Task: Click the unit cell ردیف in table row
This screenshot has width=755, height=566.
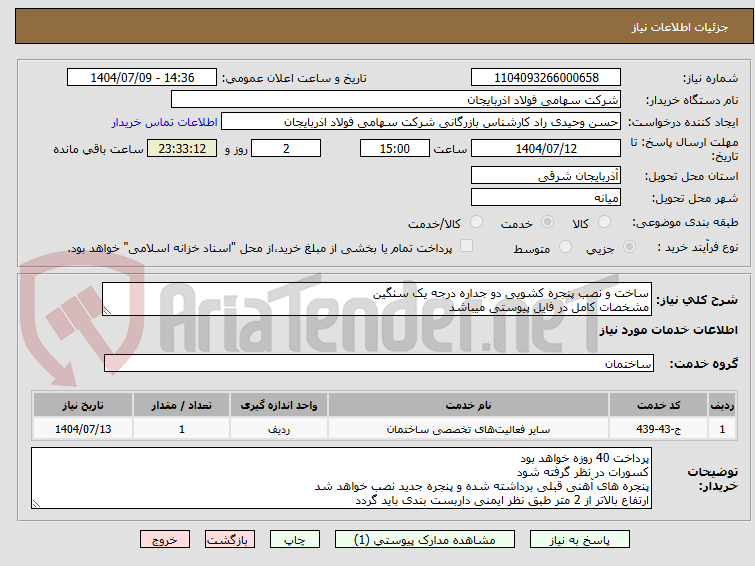Action: coord(279,429)
